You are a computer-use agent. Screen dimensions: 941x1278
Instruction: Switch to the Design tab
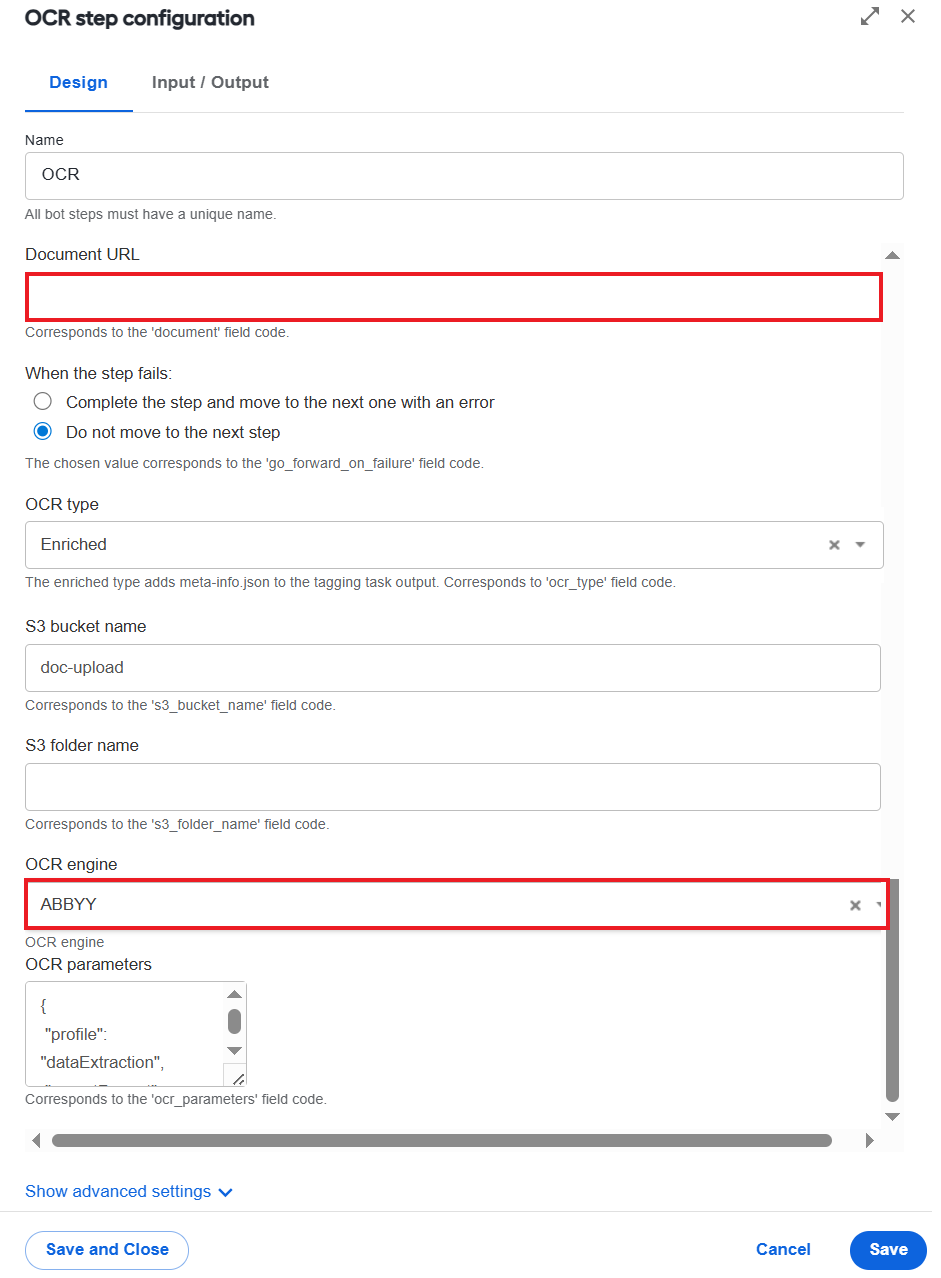[x=79, y=82]
